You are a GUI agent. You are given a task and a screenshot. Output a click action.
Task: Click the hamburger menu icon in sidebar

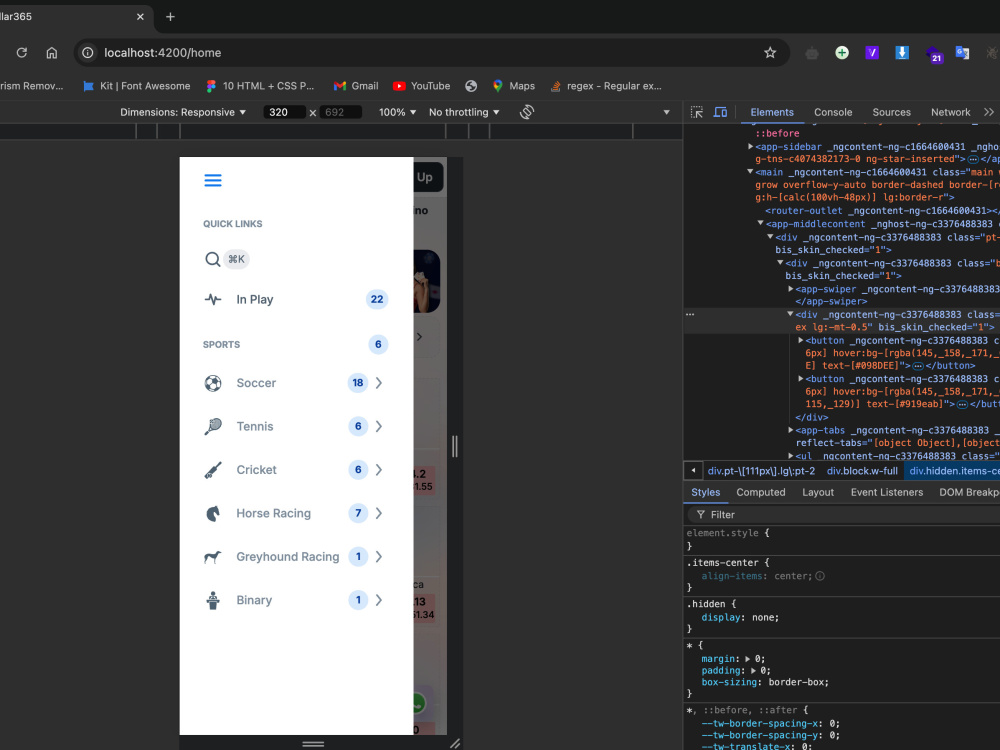[x=213, y=180]
